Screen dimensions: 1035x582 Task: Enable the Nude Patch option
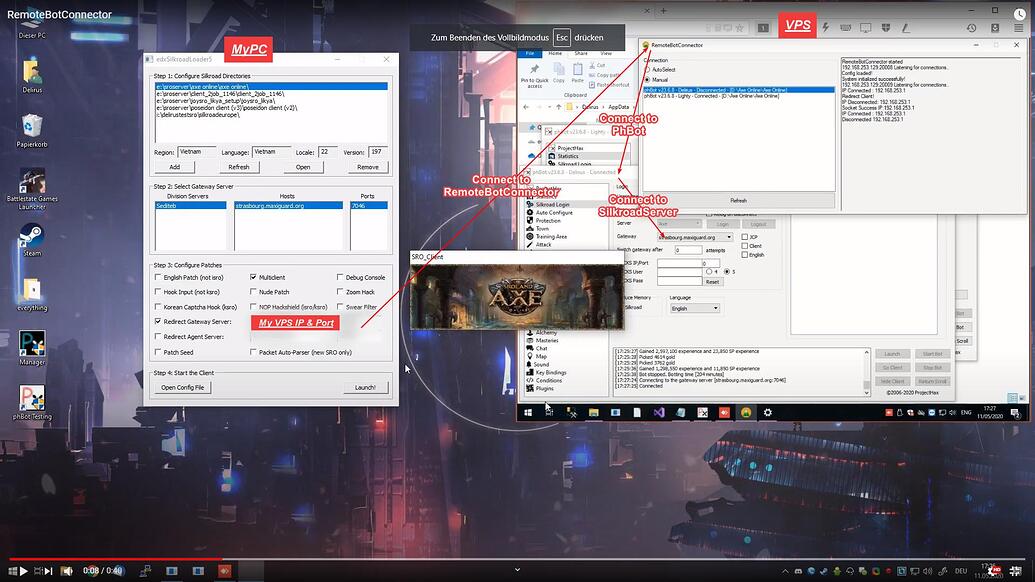[x=254, y=291]
